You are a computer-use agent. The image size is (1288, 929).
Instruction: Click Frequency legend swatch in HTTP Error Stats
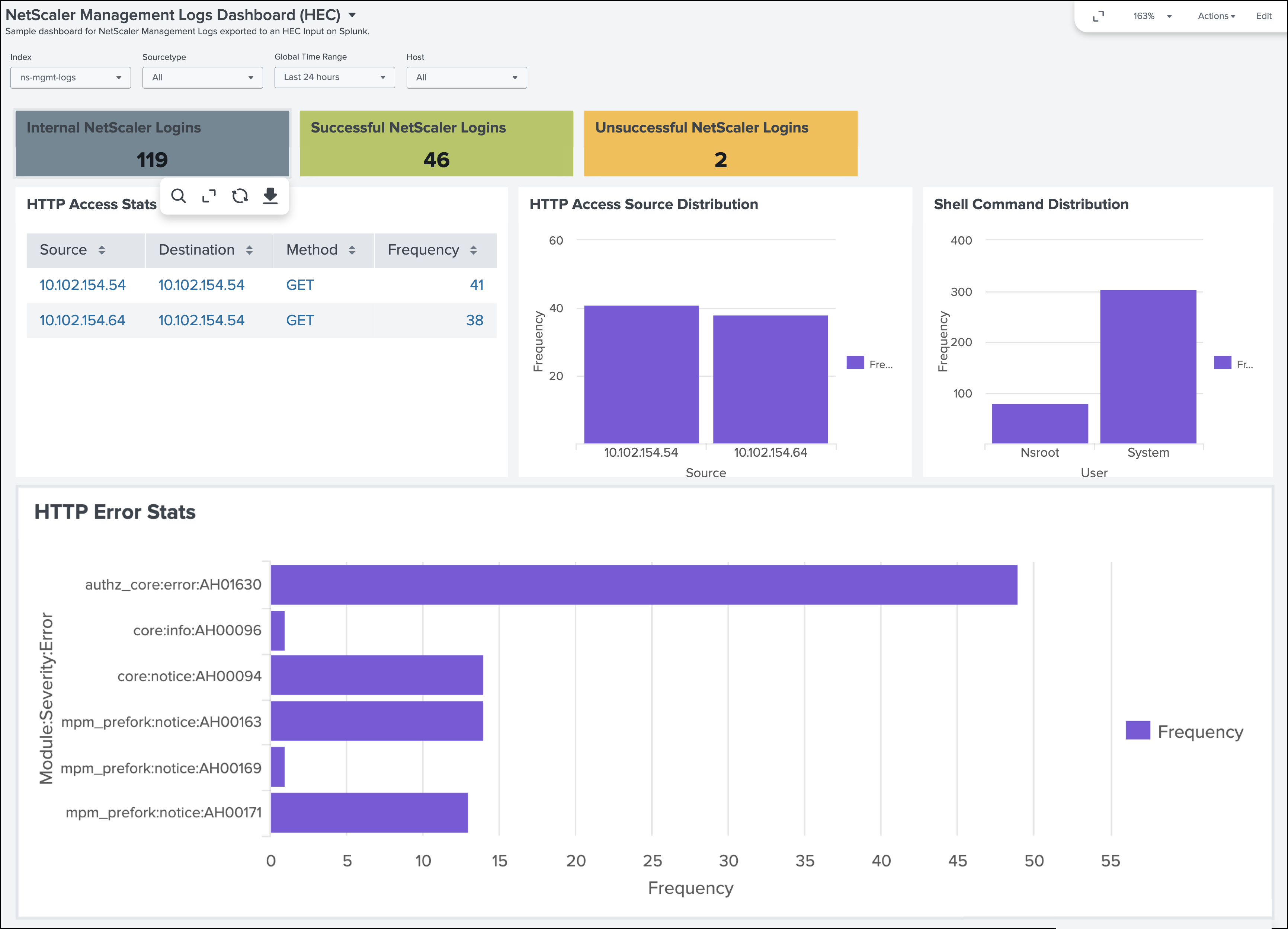point(1137,731)
